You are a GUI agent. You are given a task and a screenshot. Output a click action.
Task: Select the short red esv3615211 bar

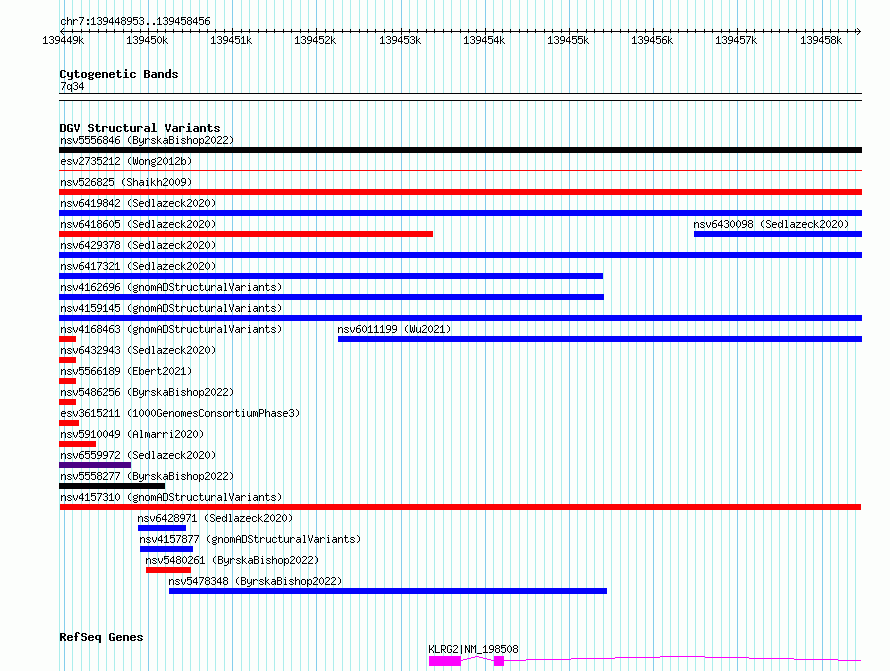point(69,423)
